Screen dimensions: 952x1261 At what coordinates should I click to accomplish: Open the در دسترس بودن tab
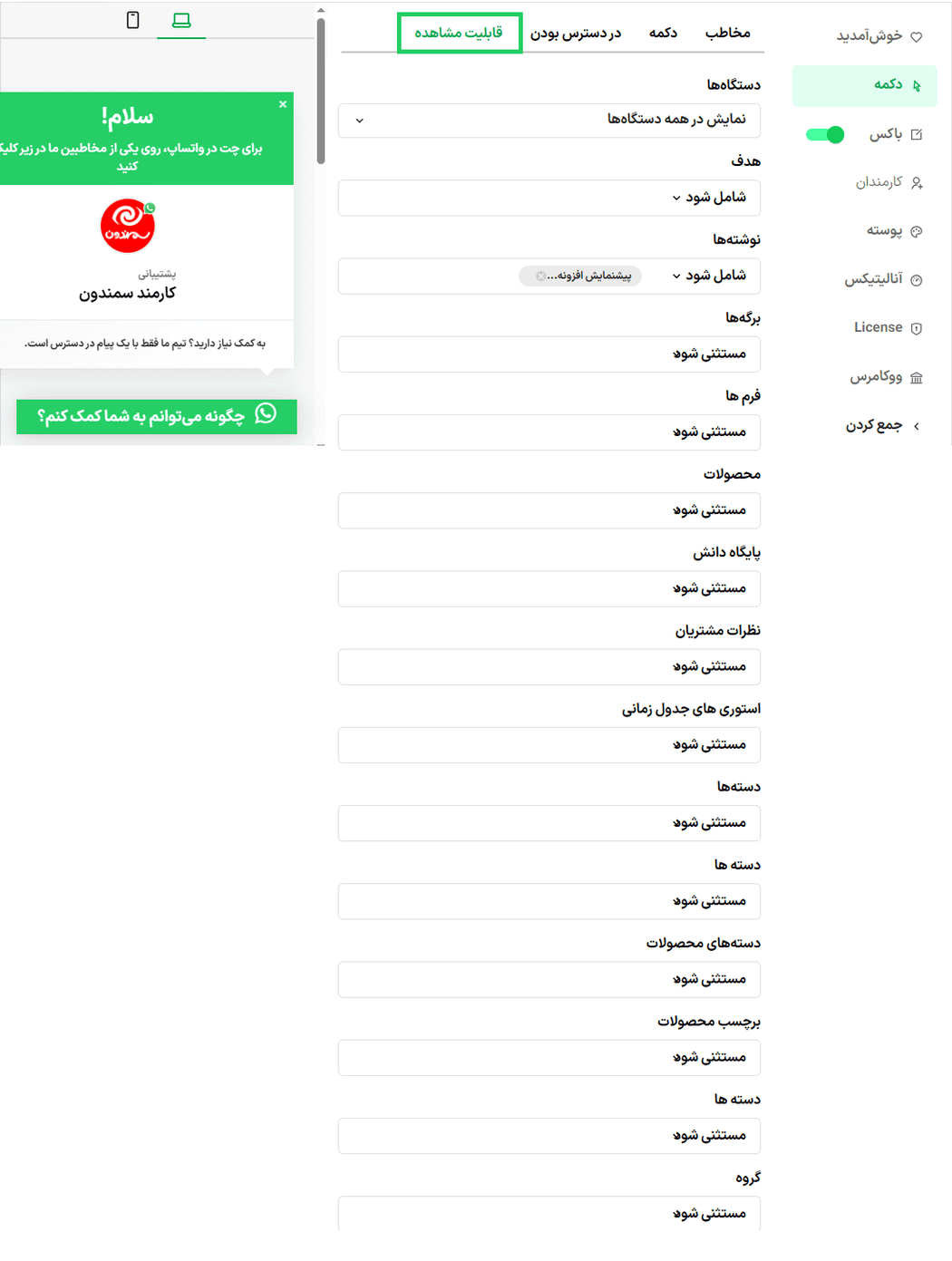pyautogui.click(x=576, y=34)
